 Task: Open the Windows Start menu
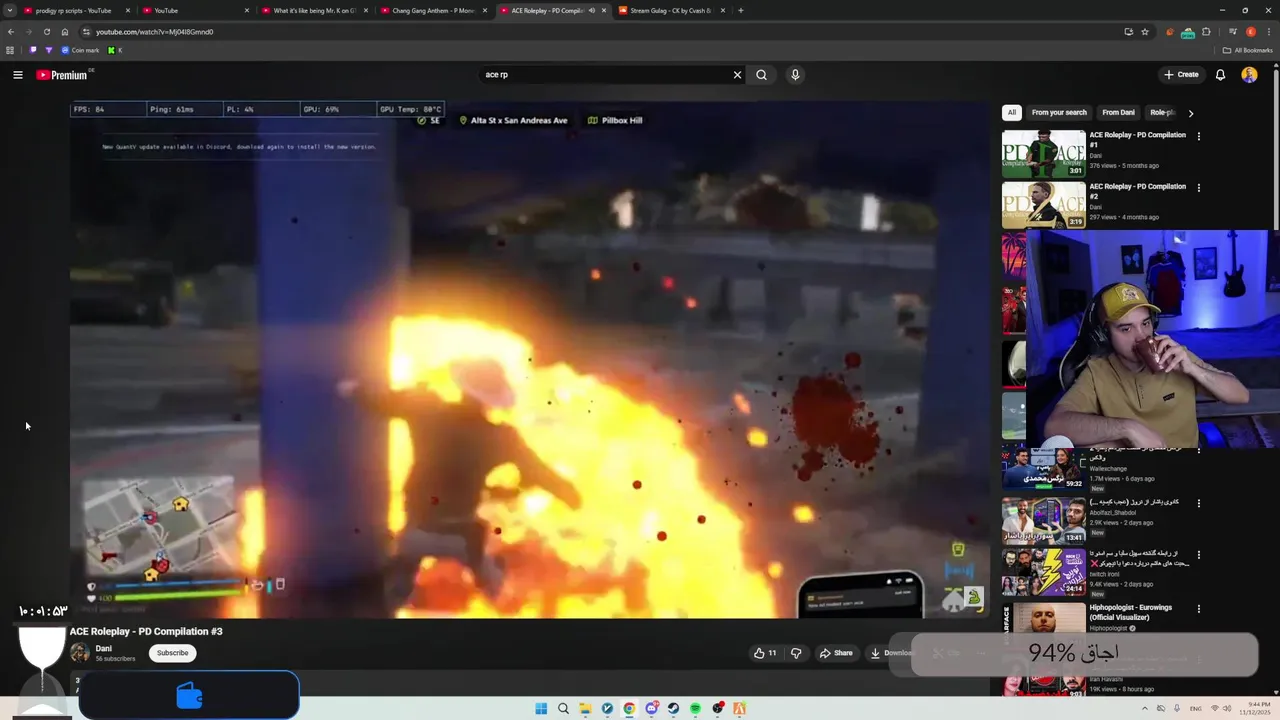[541, 709]
